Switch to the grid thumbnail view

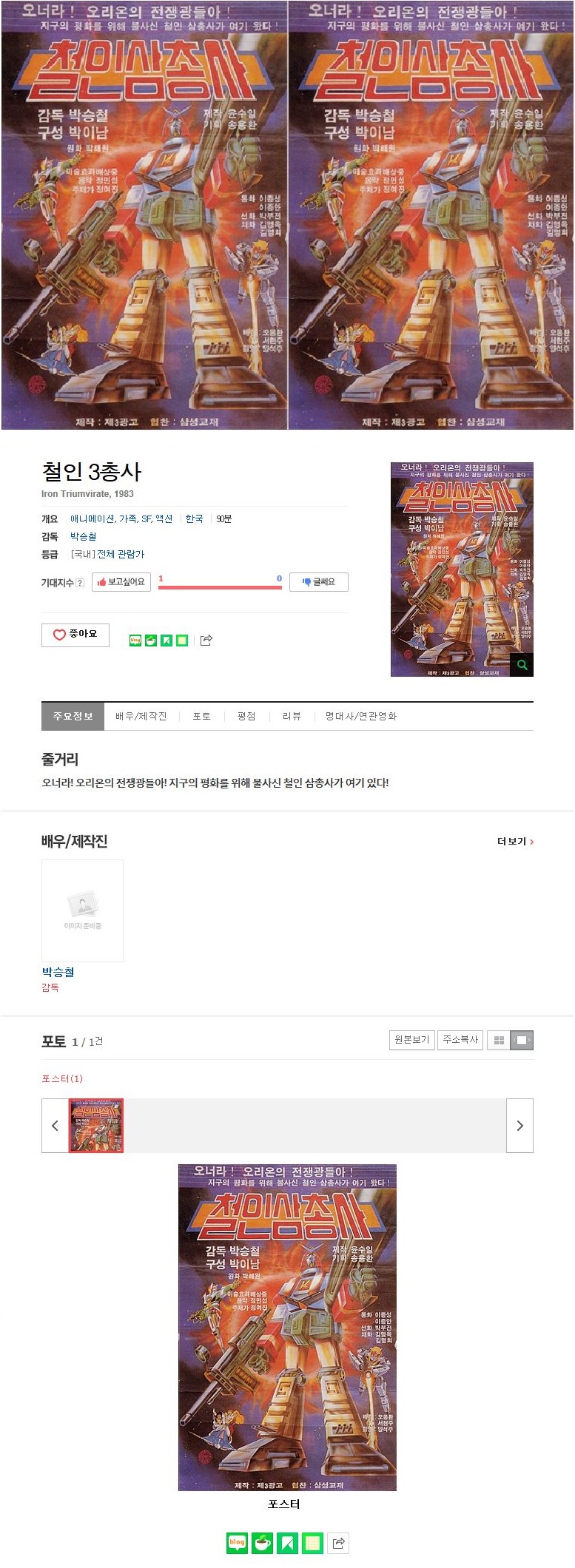pos(499,1040)
